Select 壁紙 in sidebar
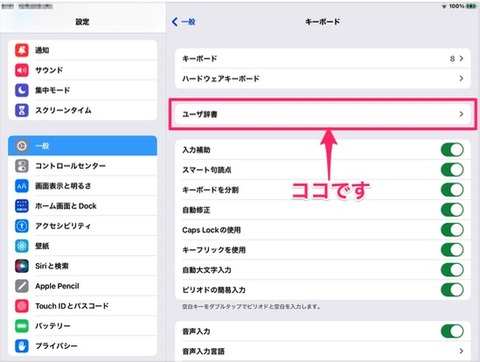This screenshot has width=480, height=362. (x=82, y=246)
